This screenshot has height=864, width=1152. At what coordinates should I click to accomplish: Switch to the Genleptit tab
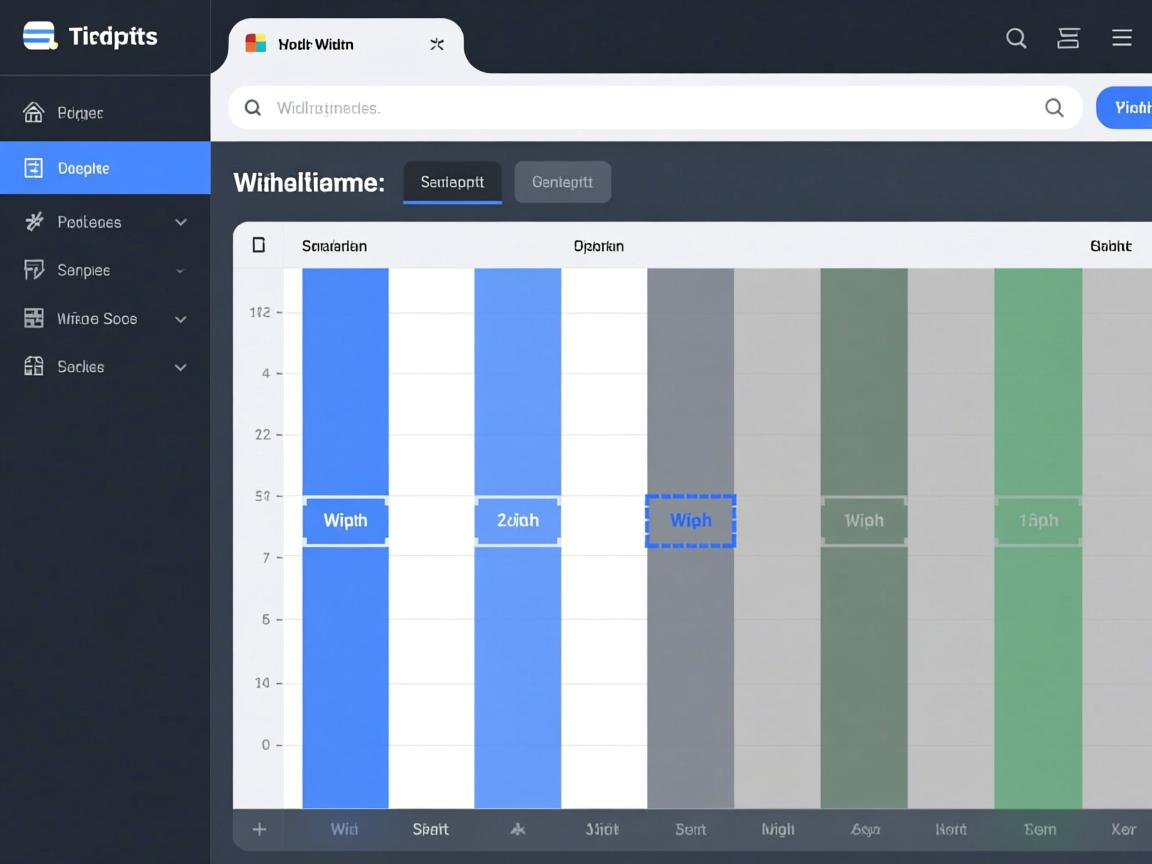pyautogui.click(x=562, y=182)
